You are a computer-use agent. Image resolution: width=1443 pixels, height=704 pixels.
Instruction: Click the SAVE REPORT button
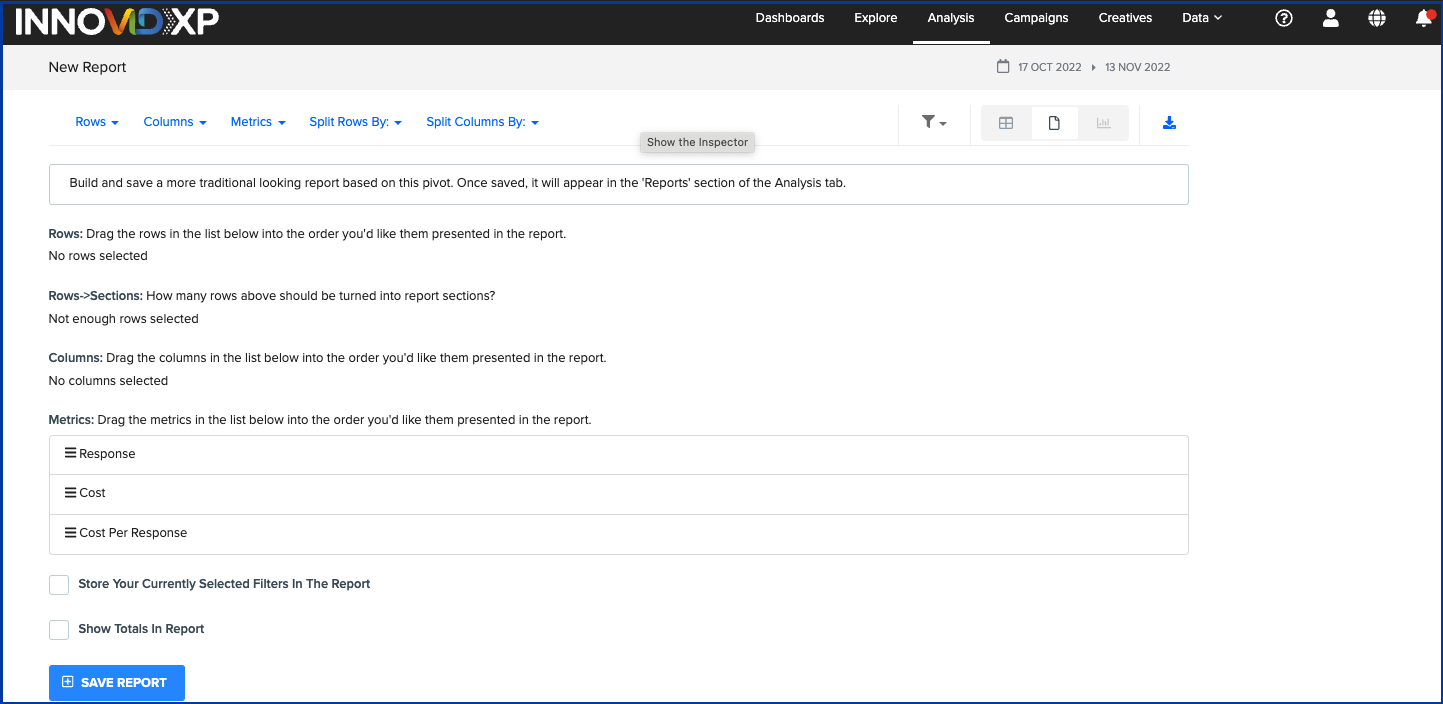(117, 682)
